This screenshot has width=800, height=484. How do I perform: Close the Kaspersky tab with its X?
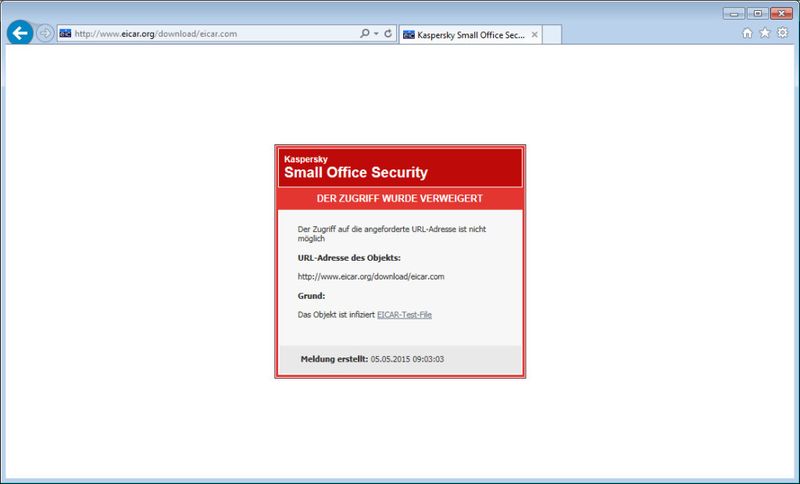[534, 35]
